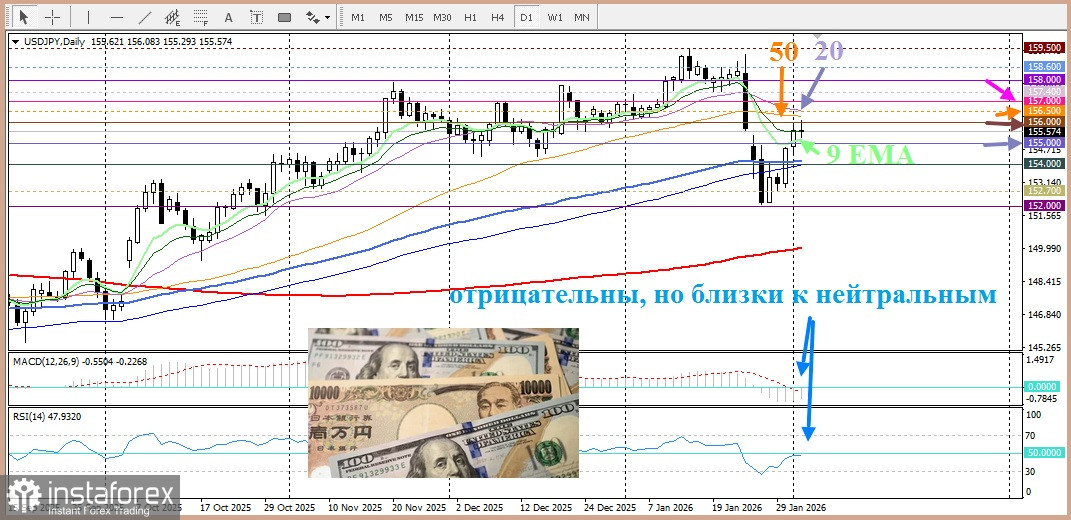Click the 154.000 price level label
Image resolution: width=1071 pixels, height=520 pixels.
tap(1044, 163)
